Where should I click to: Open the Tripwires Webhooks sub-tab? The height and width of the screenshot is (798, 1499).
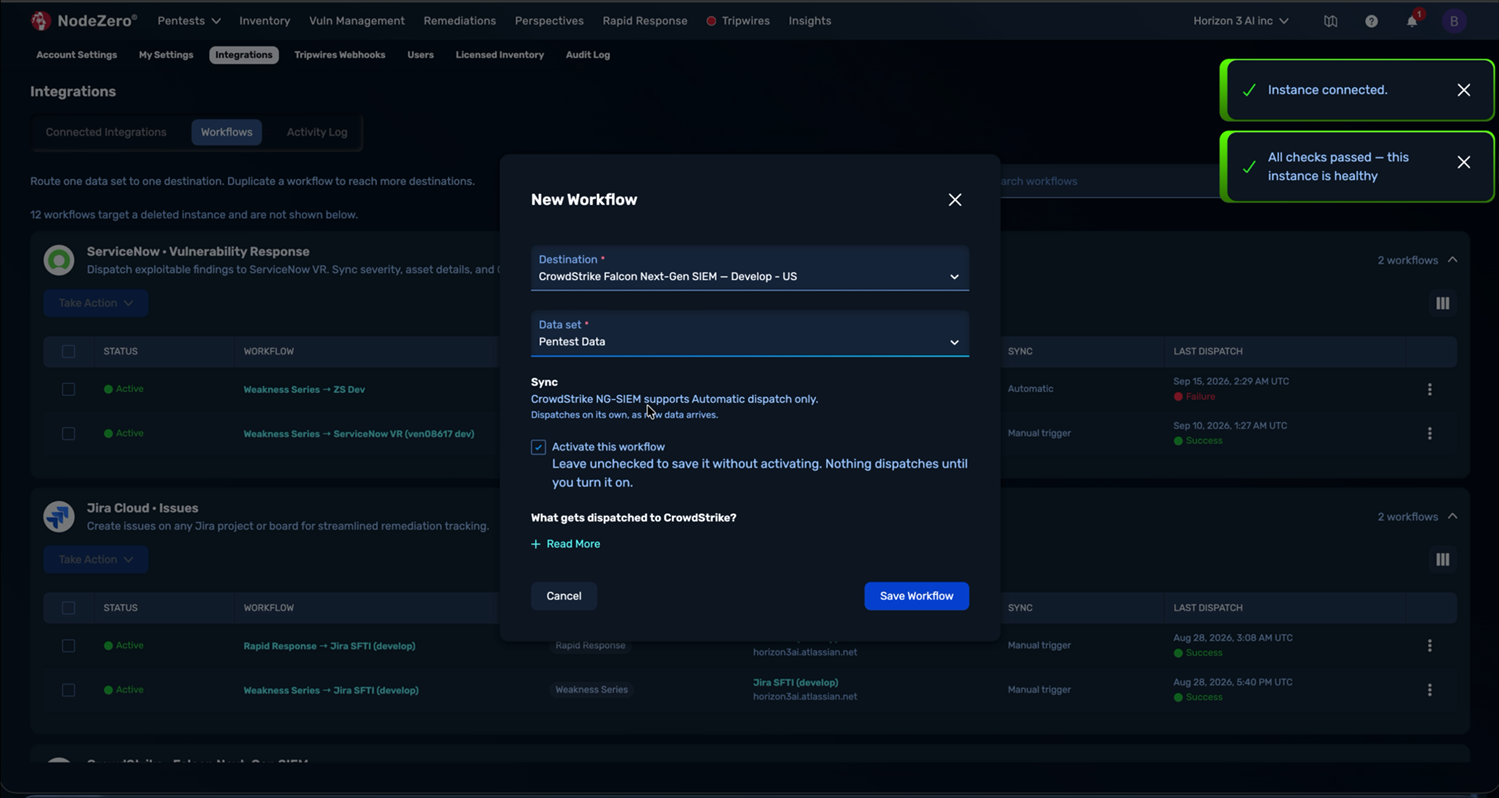pyautogui.click(x=340, y=55)
